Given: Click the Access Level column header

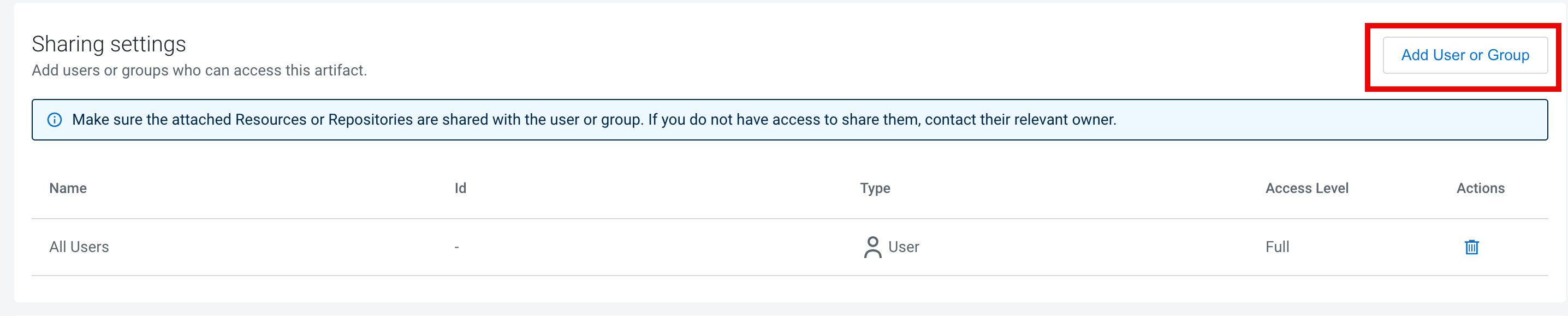Looking at the screenshot, I should [x=1306, y=189].
